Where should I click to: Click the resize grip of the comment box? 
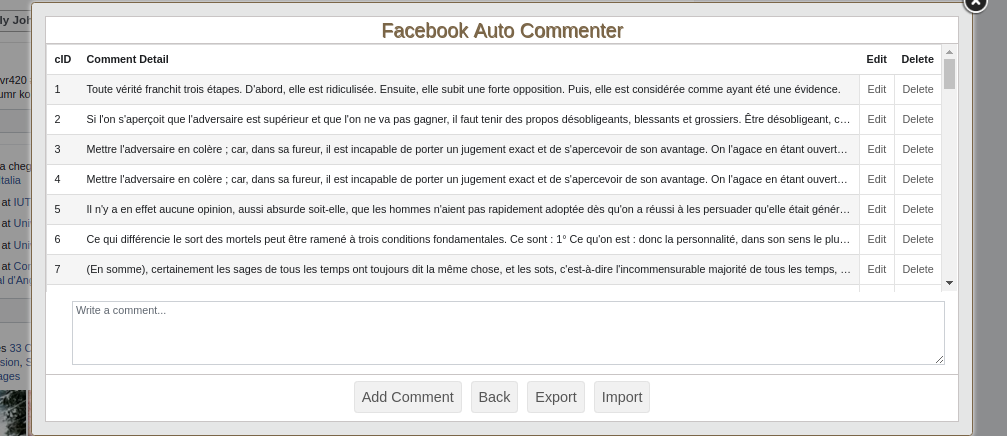[x=940, y=360]
